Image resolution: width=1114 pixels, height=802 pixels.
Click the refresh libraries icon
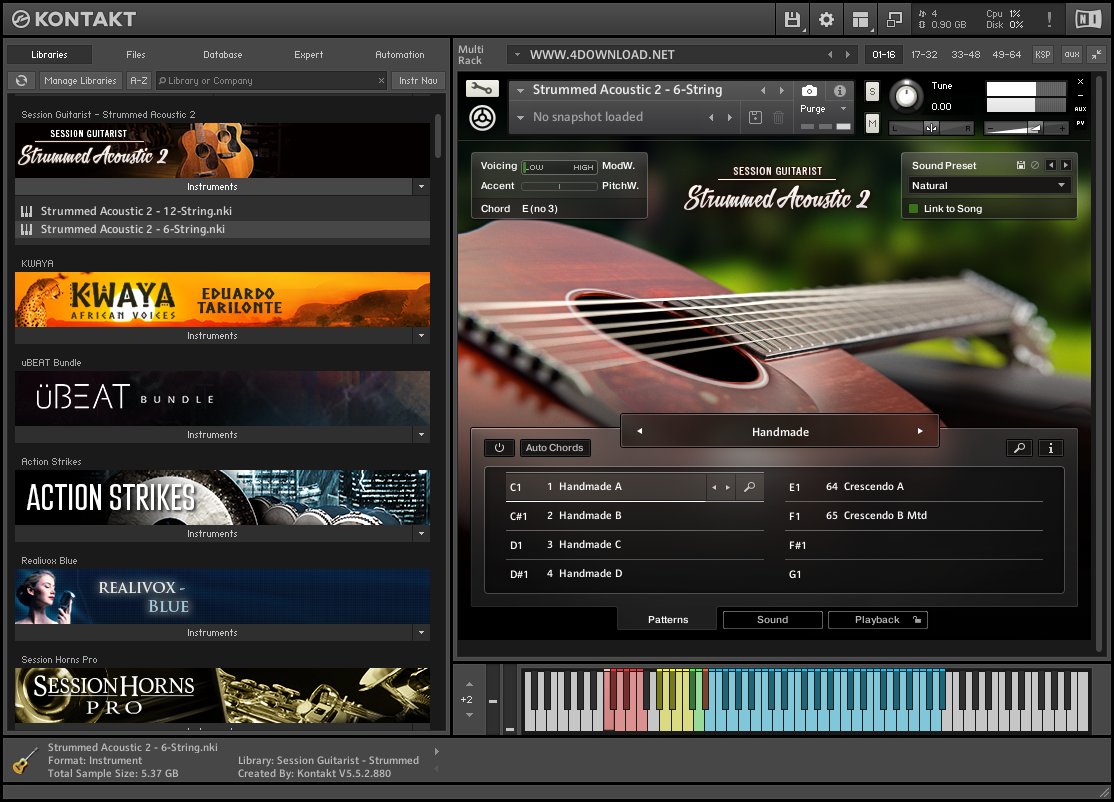click(x=22, y=81)
